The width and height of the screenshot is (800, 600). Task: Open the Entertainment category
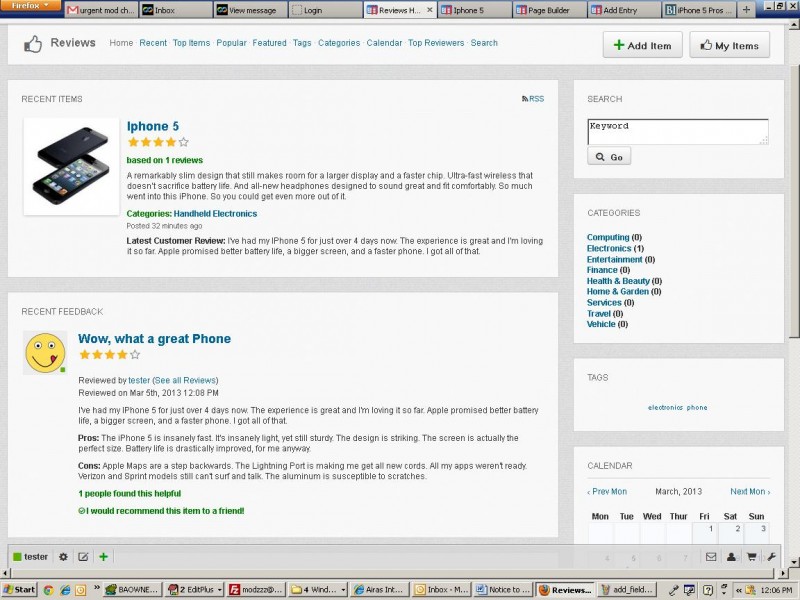tap(614, 259)
